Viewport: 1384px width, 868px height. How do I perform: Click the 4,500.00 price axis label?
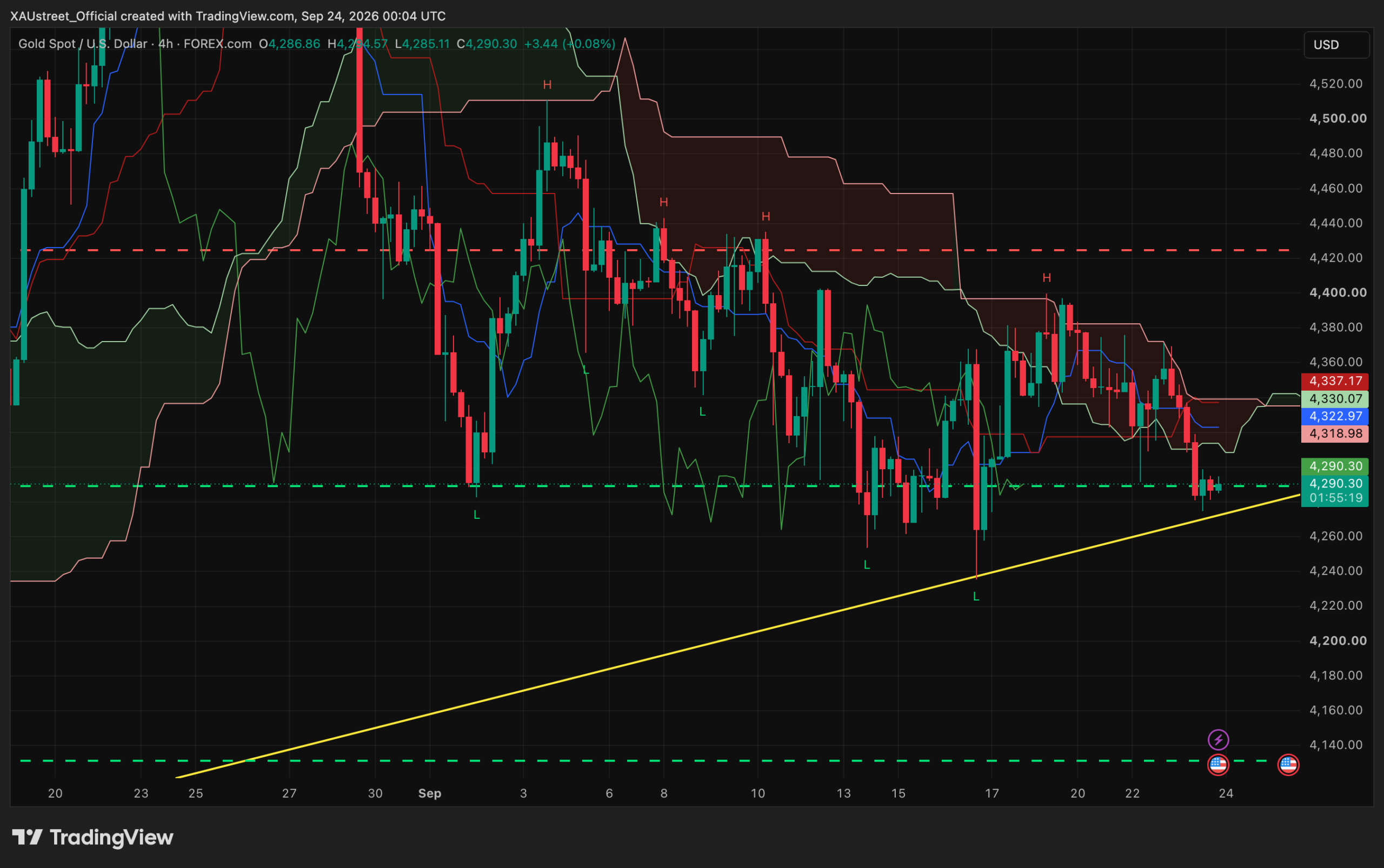[1338, 118]
